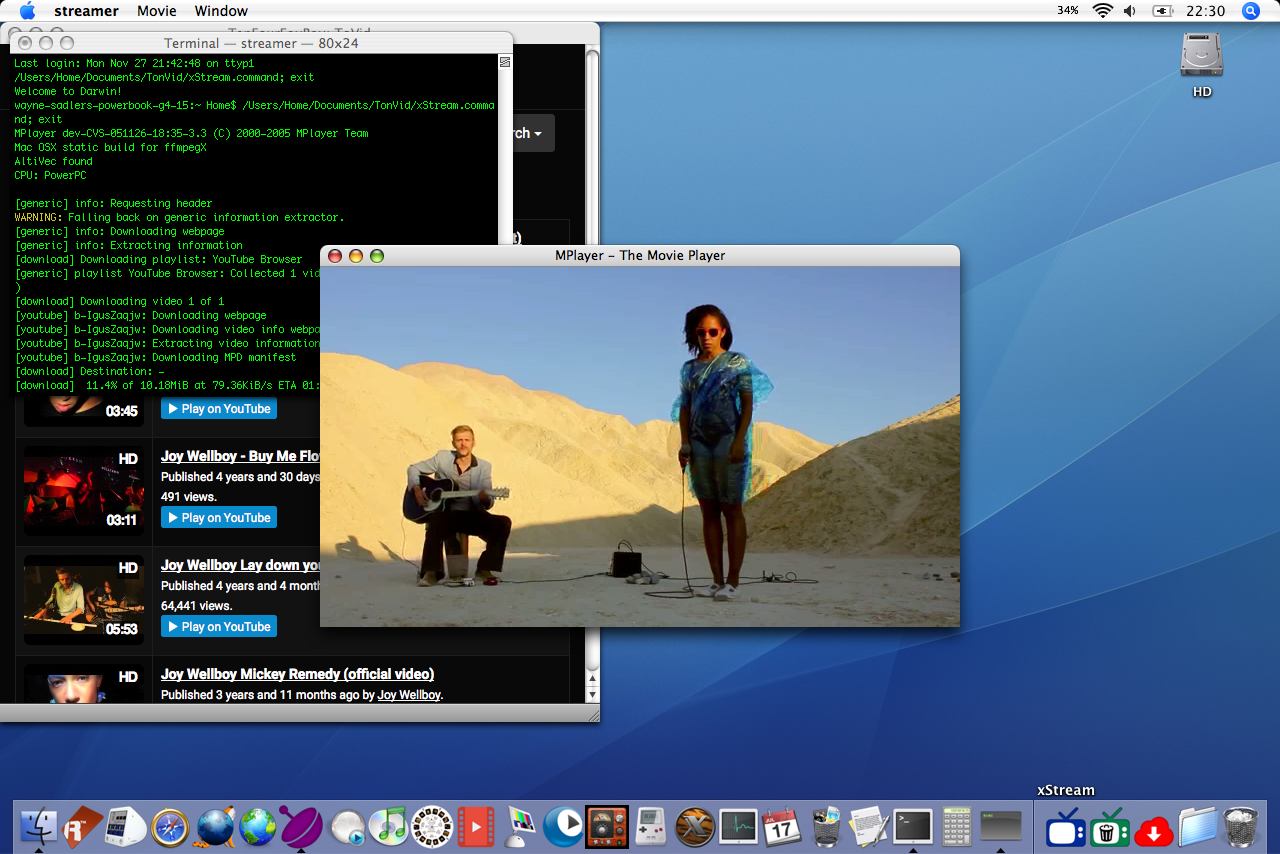Click the green TV trash icon

1110,828
